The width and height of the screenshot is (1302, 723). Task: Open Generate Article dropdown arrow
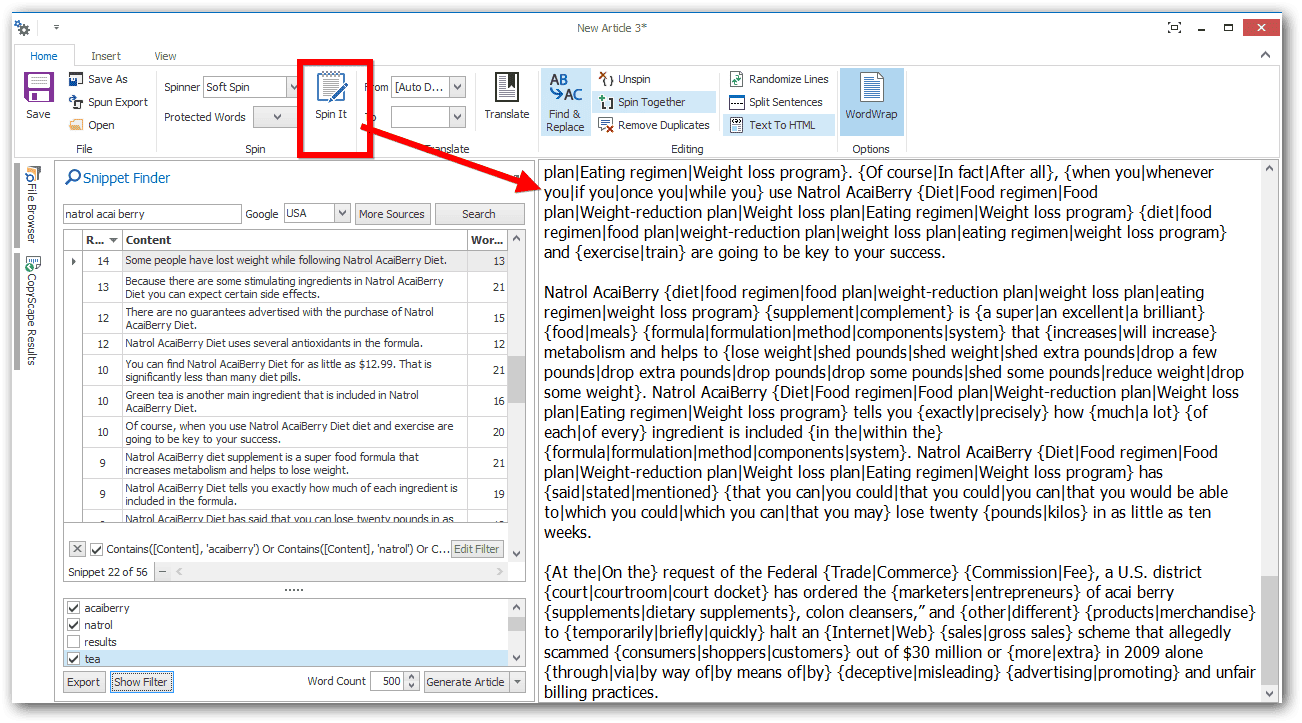(517, 682)
